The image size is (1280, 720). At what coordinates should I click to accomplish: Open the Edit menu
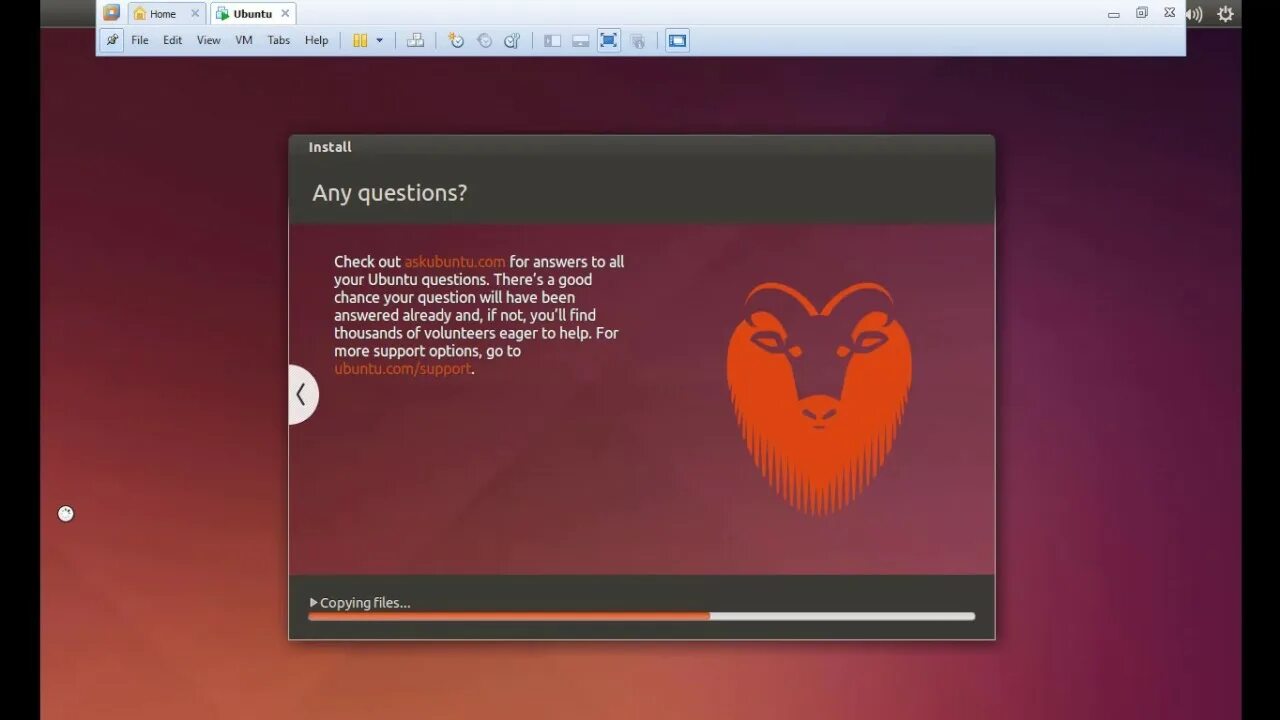pyautogui.click(x=173, y=40)
